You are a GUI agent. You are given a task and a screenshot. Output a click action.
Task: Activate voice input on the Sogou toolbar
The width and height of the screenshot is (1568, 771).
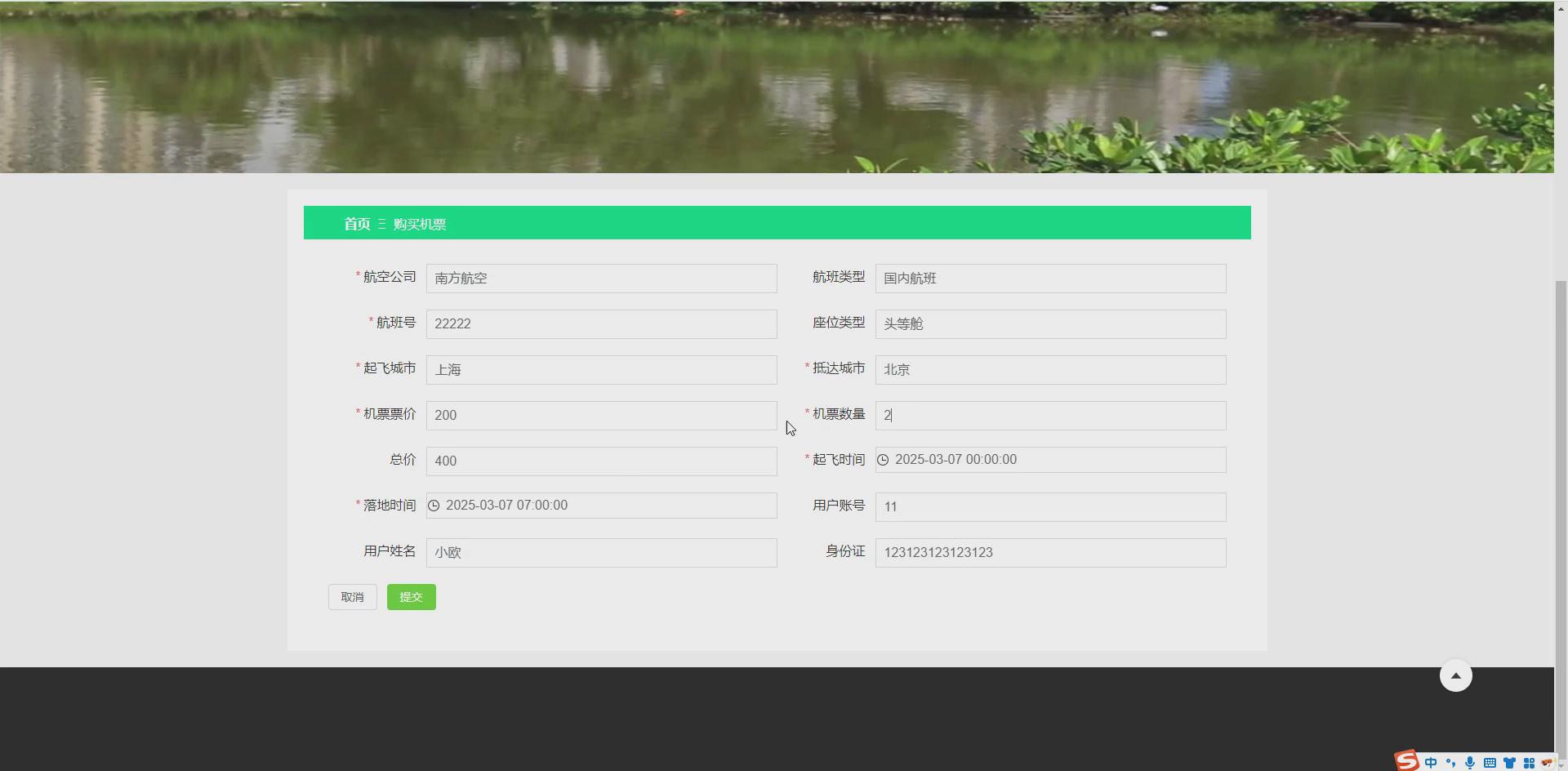[x=1471, y=762]
